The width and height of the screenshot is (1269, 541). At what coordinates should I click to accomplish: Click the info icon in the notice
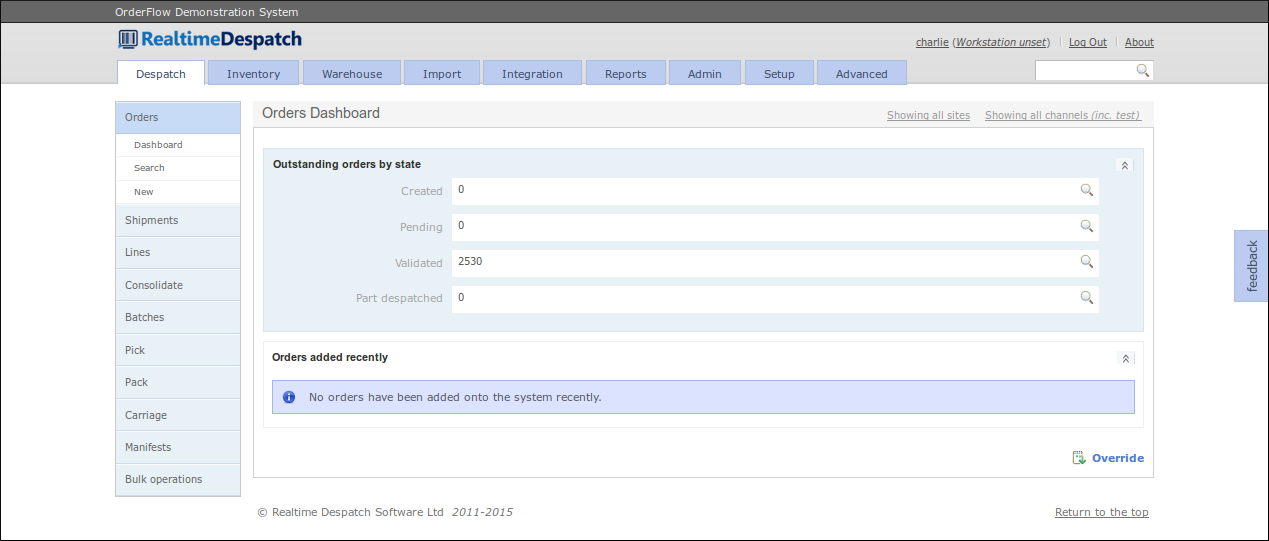tap(289, 397)
